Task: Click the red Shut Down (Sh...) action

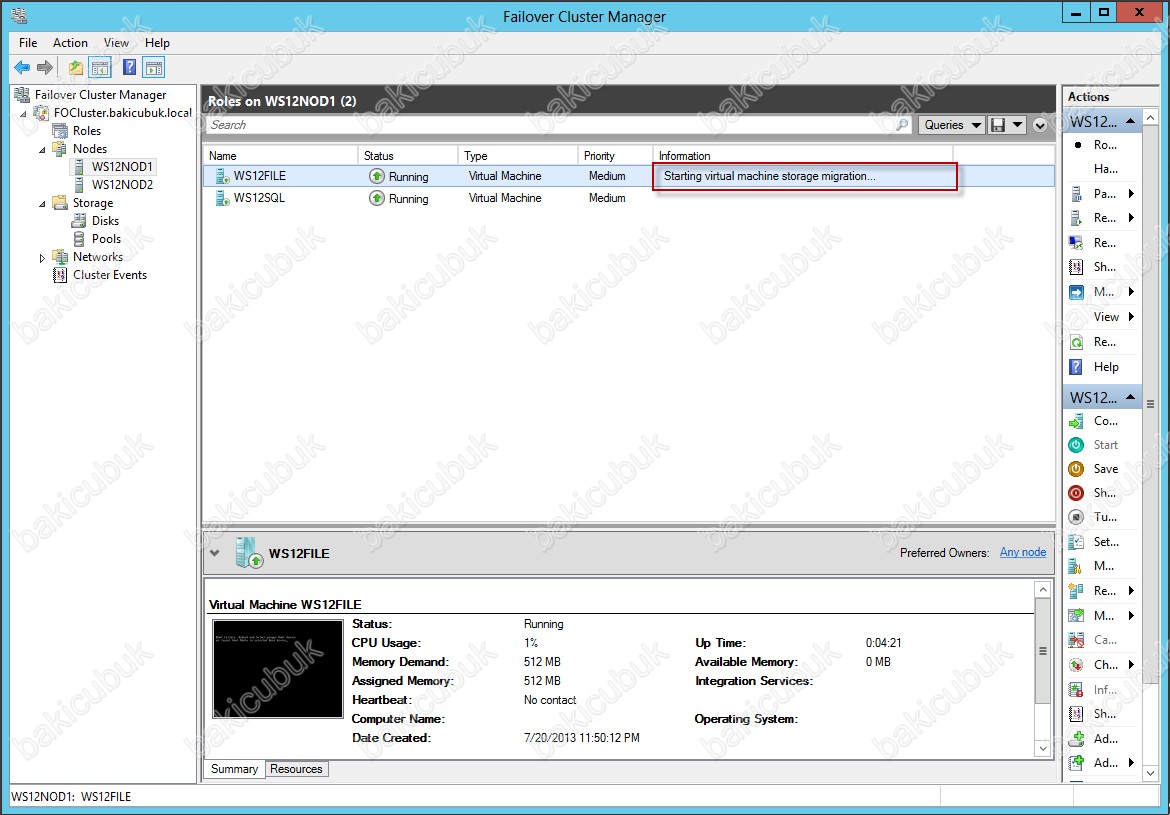Action: click(x=1104, y=493)
